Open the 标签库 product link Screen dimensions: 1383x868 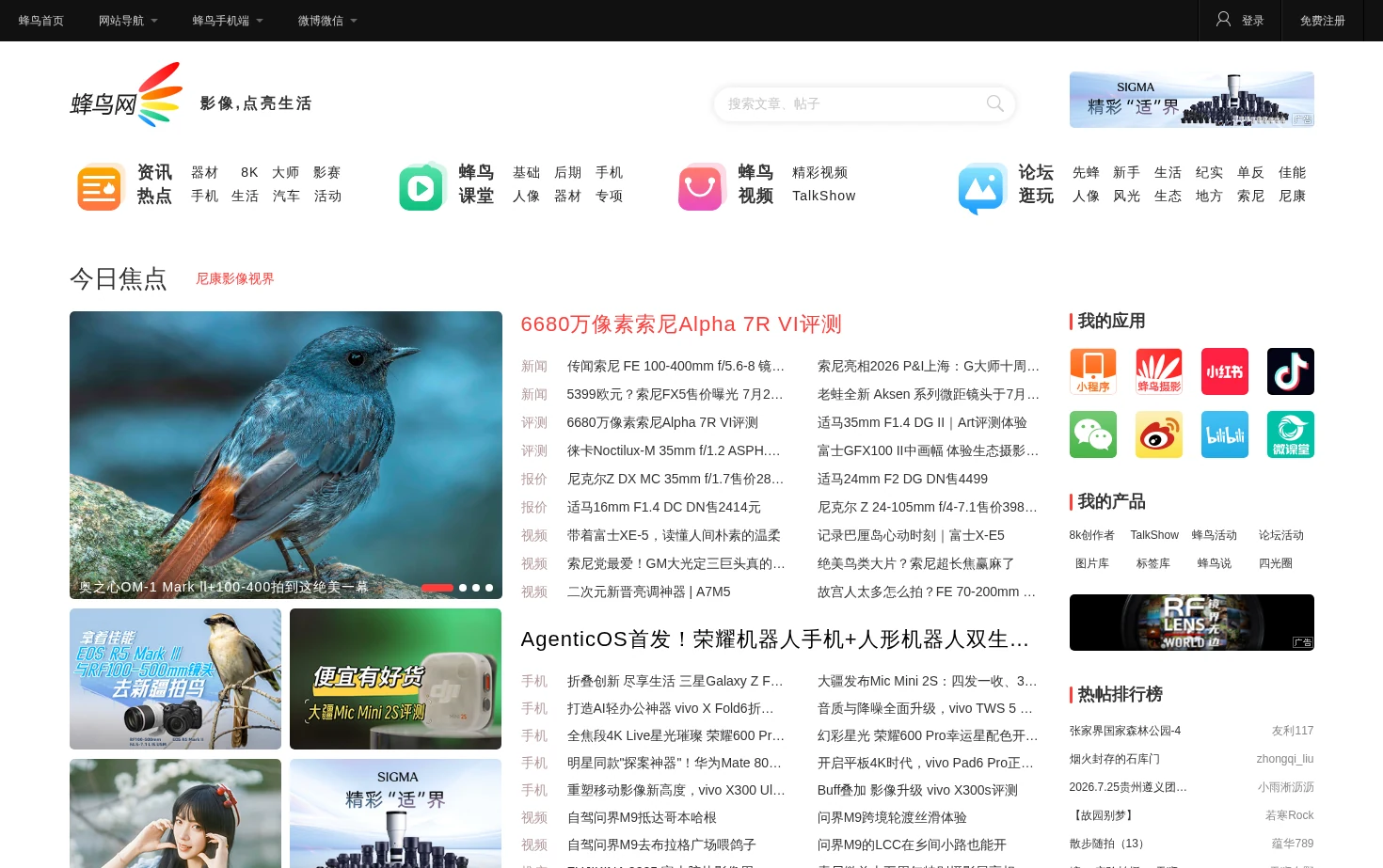click(1152, 563)
